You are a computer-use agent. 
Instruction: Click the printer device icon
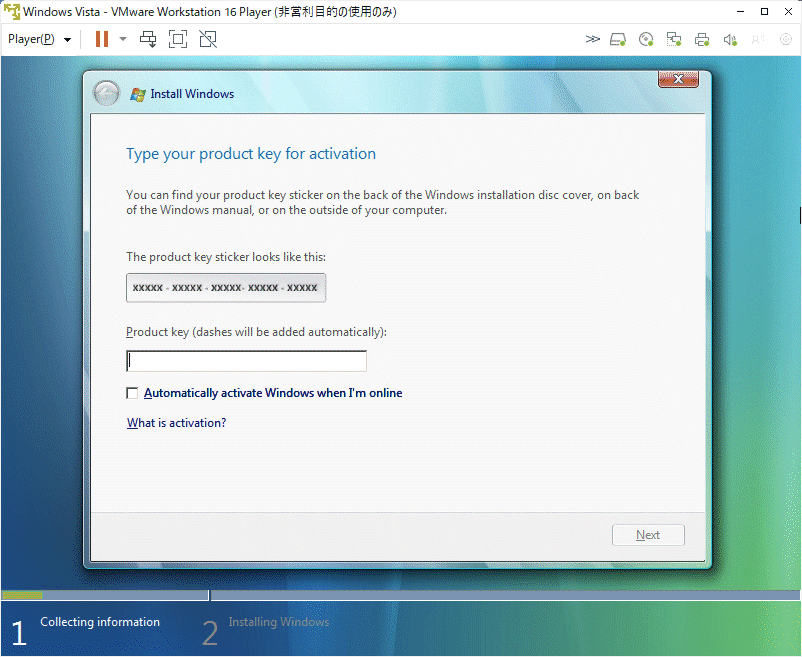702,39
